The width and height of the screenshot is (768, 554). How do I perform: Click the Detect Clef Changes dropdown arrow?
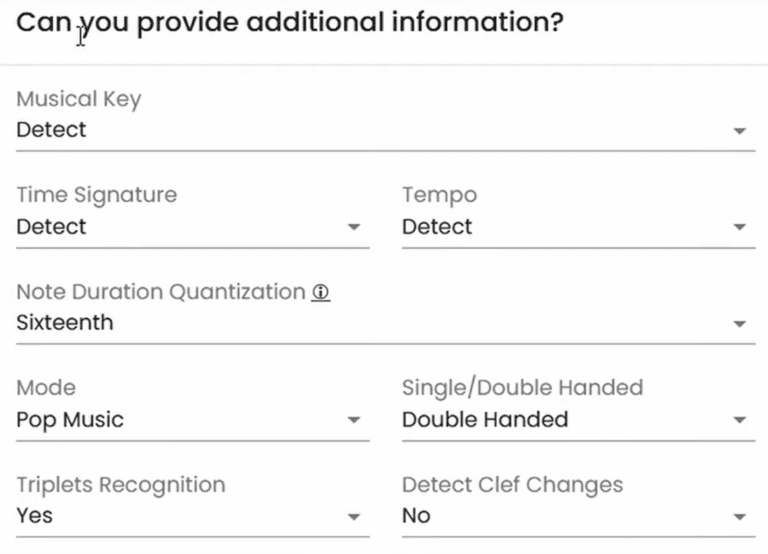tap(739, 517)
